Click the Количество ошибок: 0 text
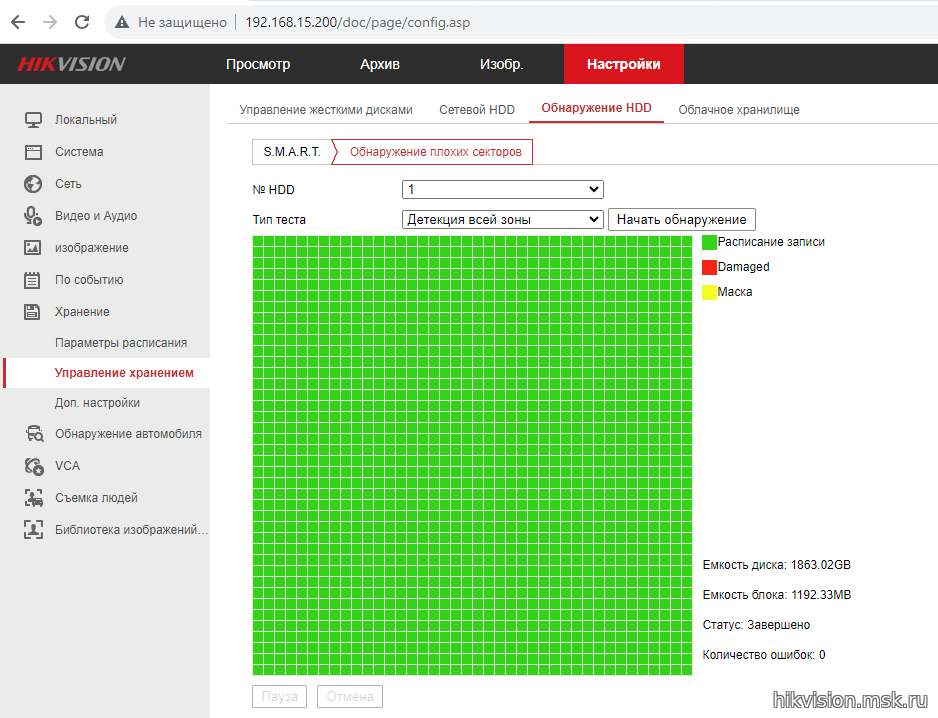This screenshot has height=718, width=938. 764,655
